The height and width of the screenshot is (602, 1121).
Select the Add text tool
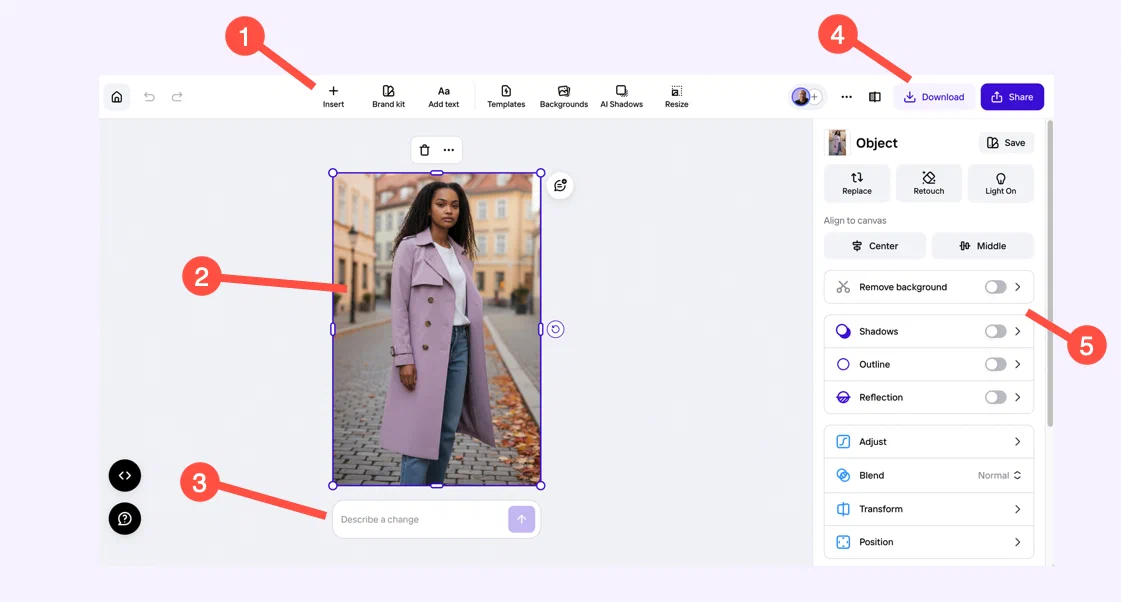pos(443,97)
